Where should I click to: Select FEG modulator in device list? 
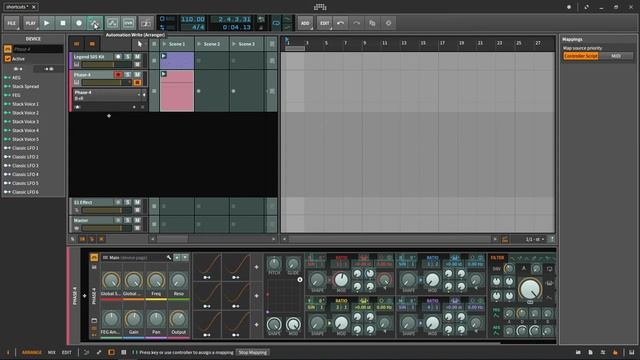(x=16, y=95)
